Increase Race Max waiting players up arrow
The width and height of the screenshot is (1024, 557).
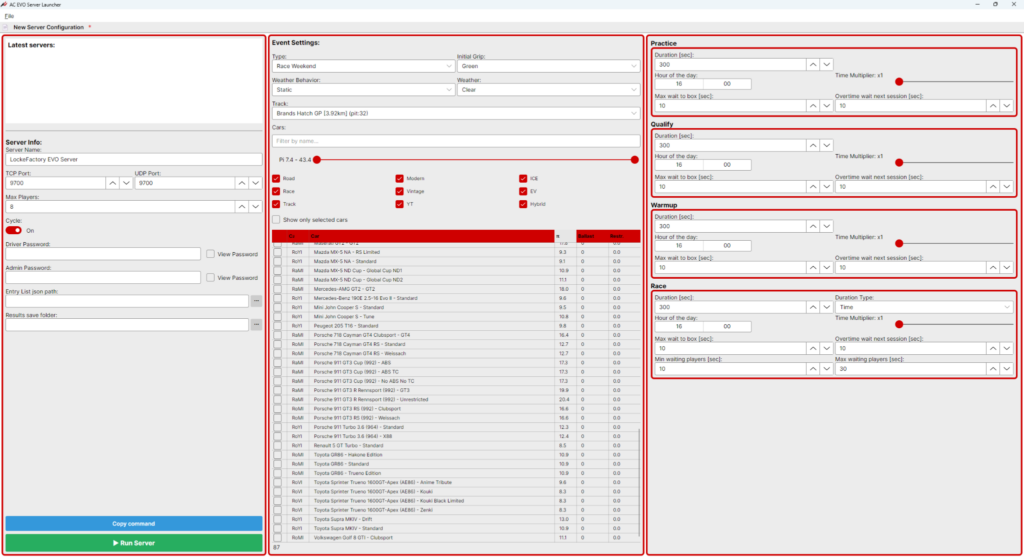point(992,369)
